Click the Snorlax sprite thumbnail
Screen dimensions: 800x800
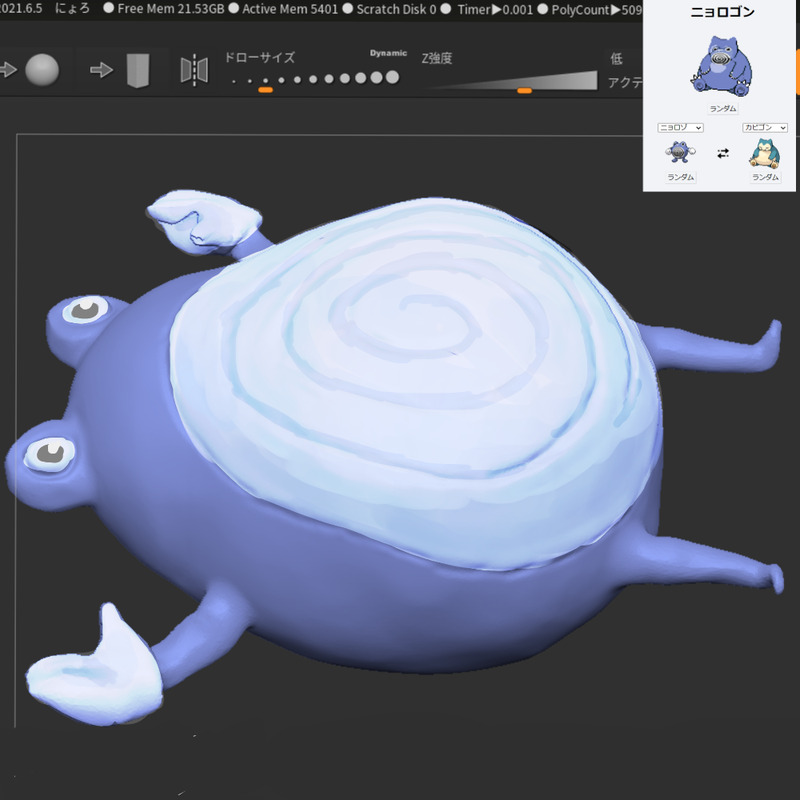click(764, 152)
